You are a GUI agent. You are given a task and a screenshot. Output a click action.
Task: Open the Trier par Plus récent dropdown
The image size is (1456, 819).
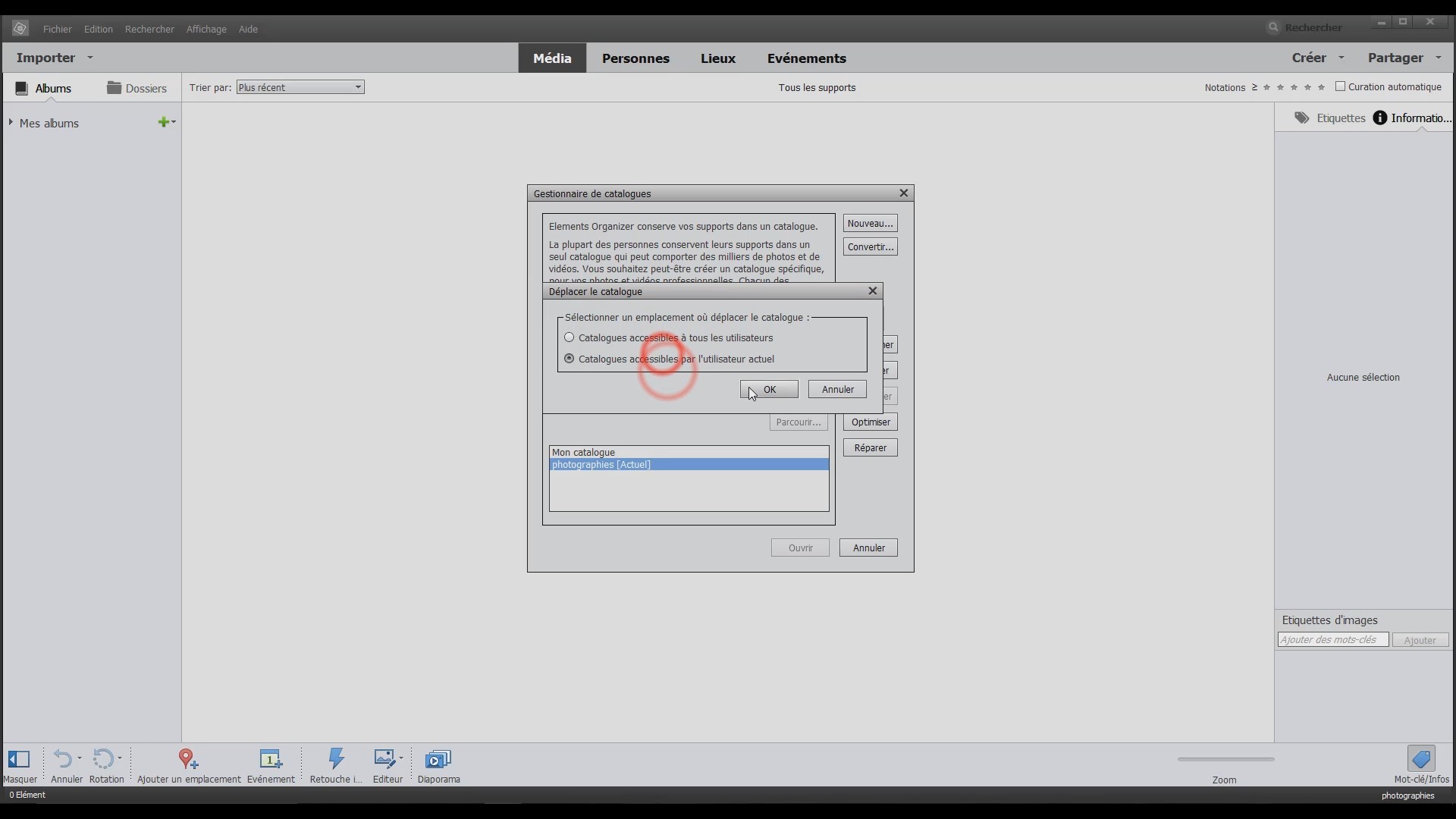point(300,87)
